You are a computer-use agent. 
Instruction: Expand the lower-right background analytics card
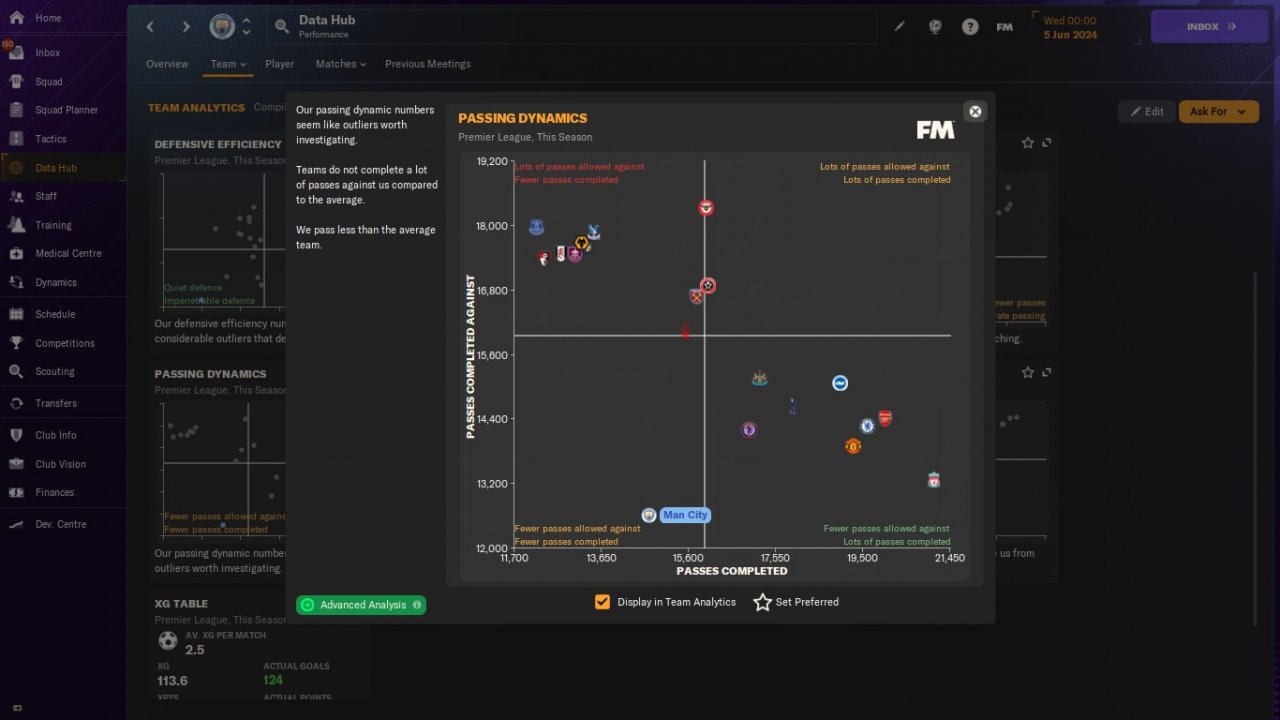(x=1047, y=373)
